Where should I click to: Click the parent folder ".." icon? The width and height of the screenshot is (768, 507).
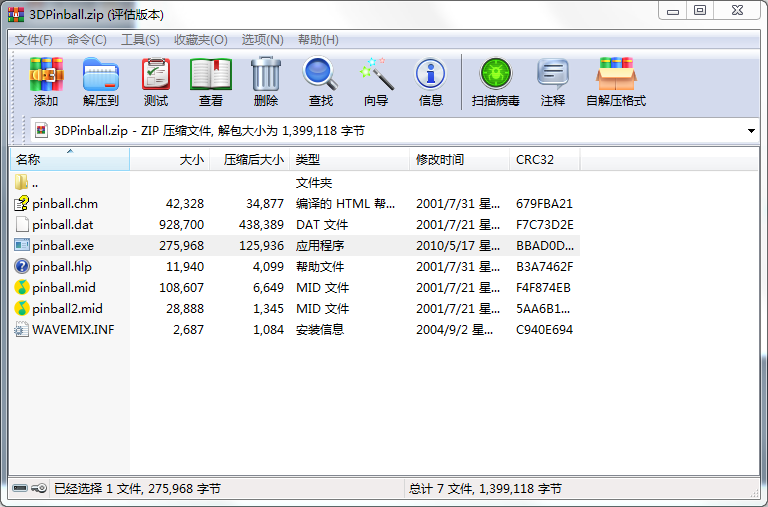pos(21,182)
